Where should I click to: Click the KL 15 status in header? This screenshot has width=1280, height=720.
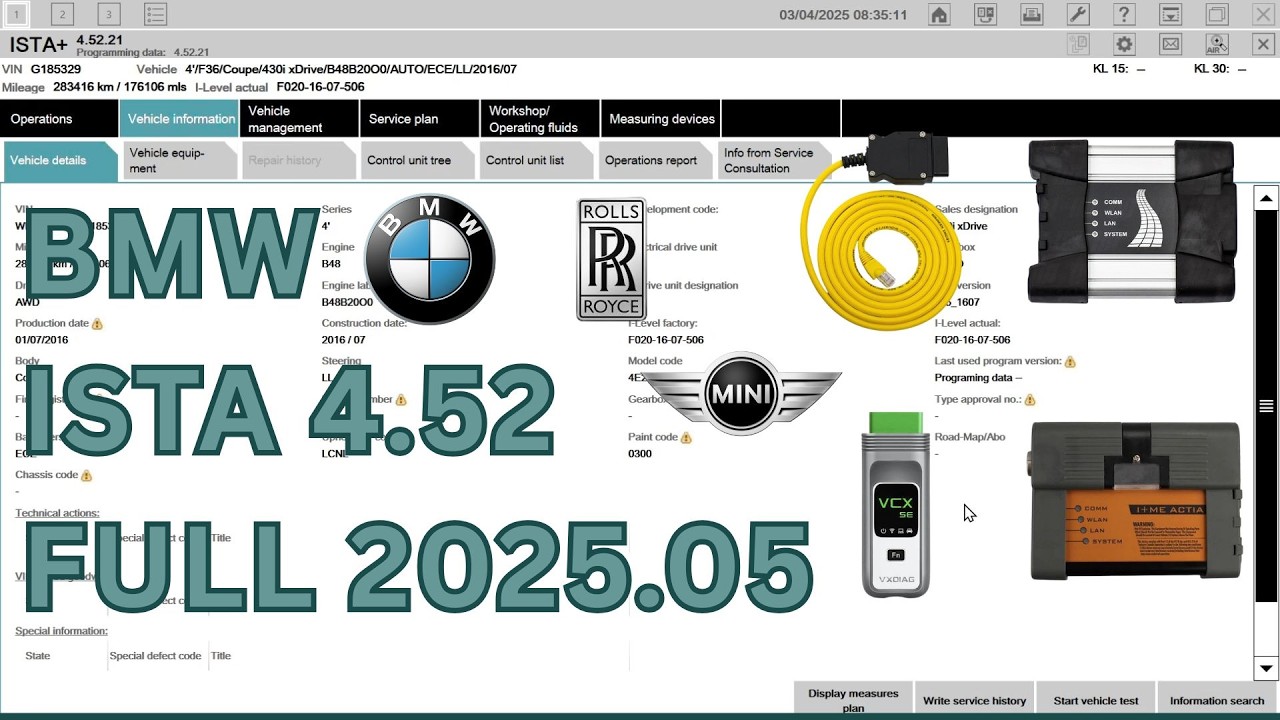[1119, 69]
